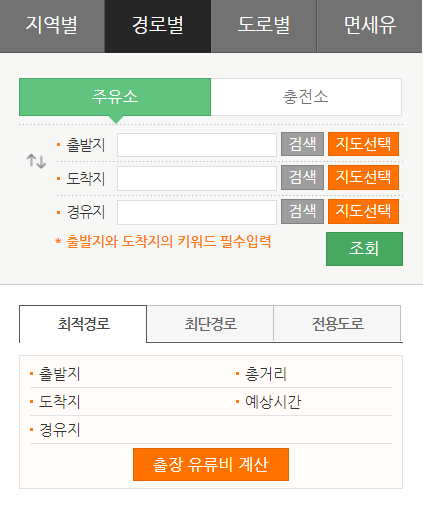Click 검색 button for 경유지
This screenshot has height=515, width=423.
tap(302, 211)
